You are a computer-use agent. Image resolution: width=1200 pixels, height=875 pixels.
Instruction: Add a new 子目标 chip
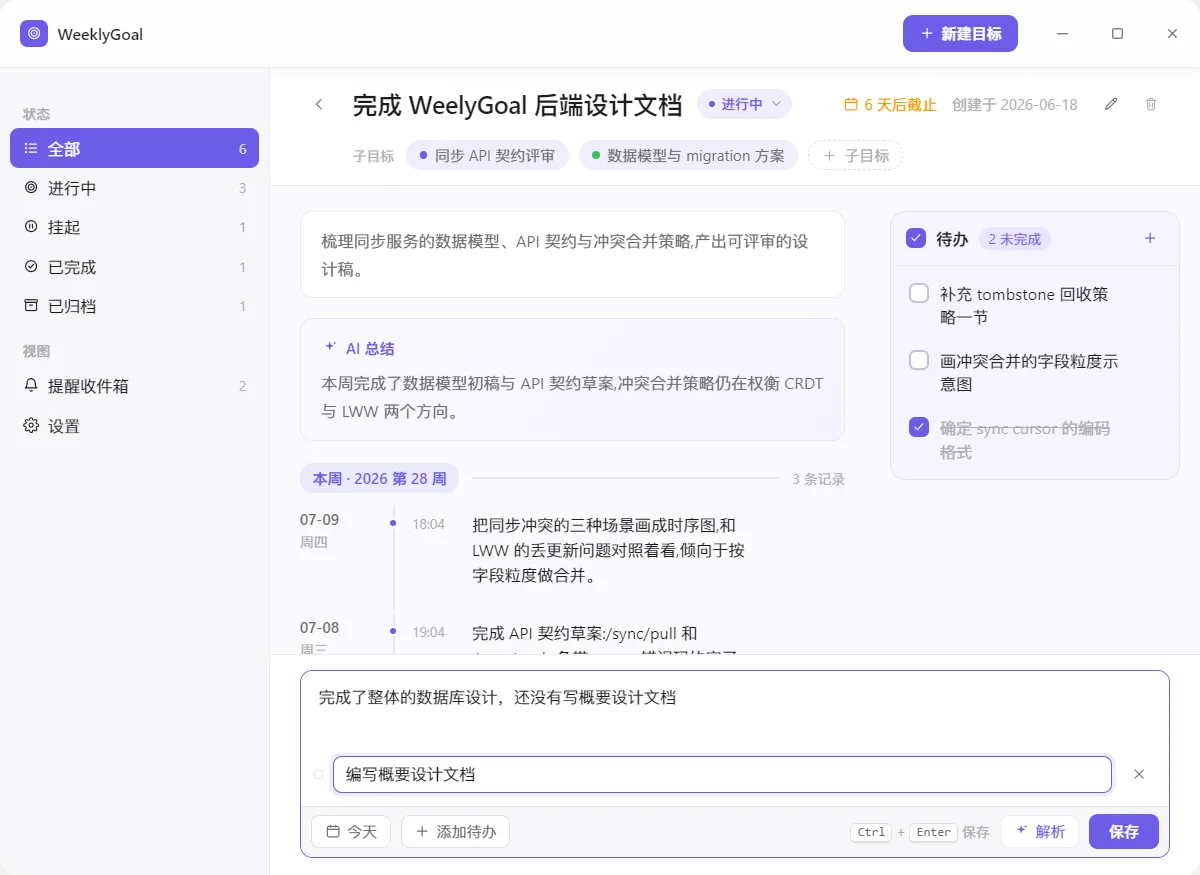click(855, 155)
